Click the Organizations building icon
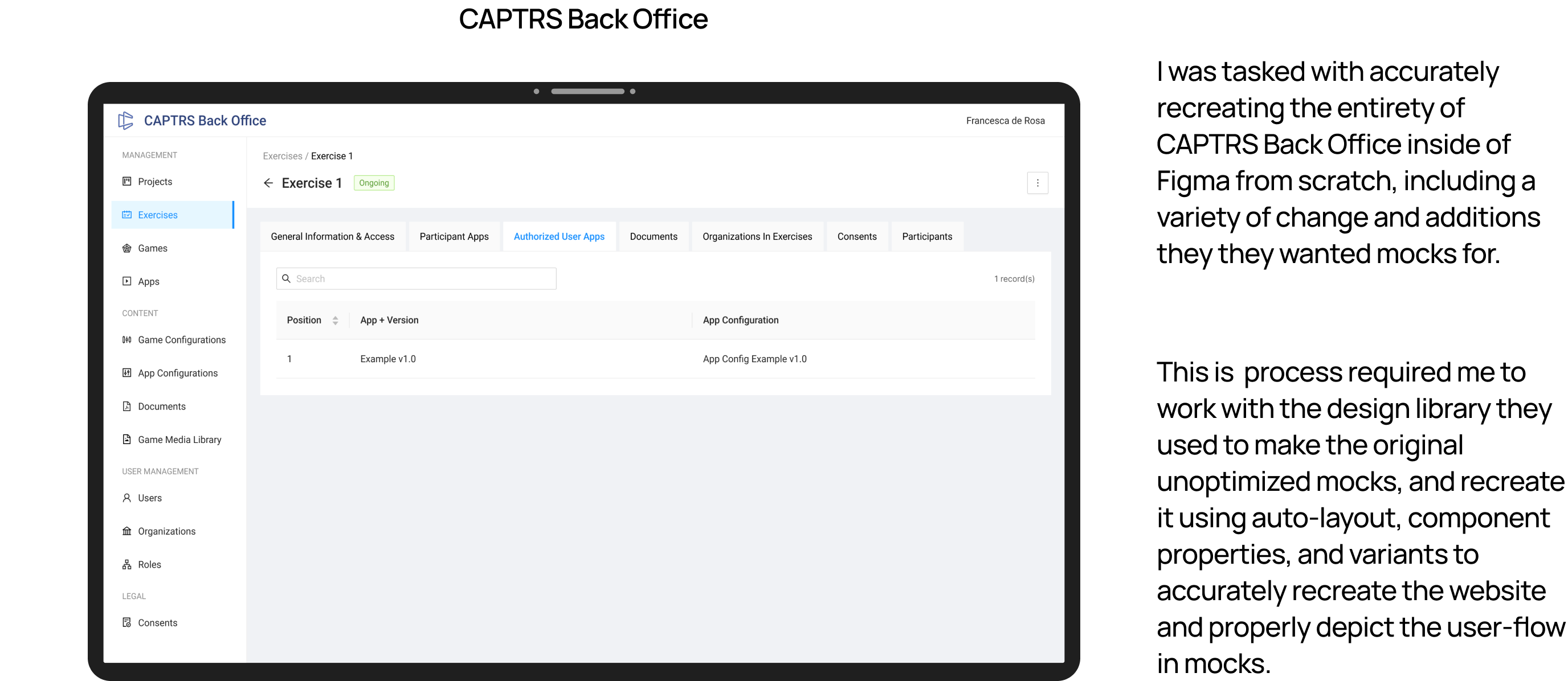The height and width of the screenshot is (681, 1568). click(x=126, y=531)
